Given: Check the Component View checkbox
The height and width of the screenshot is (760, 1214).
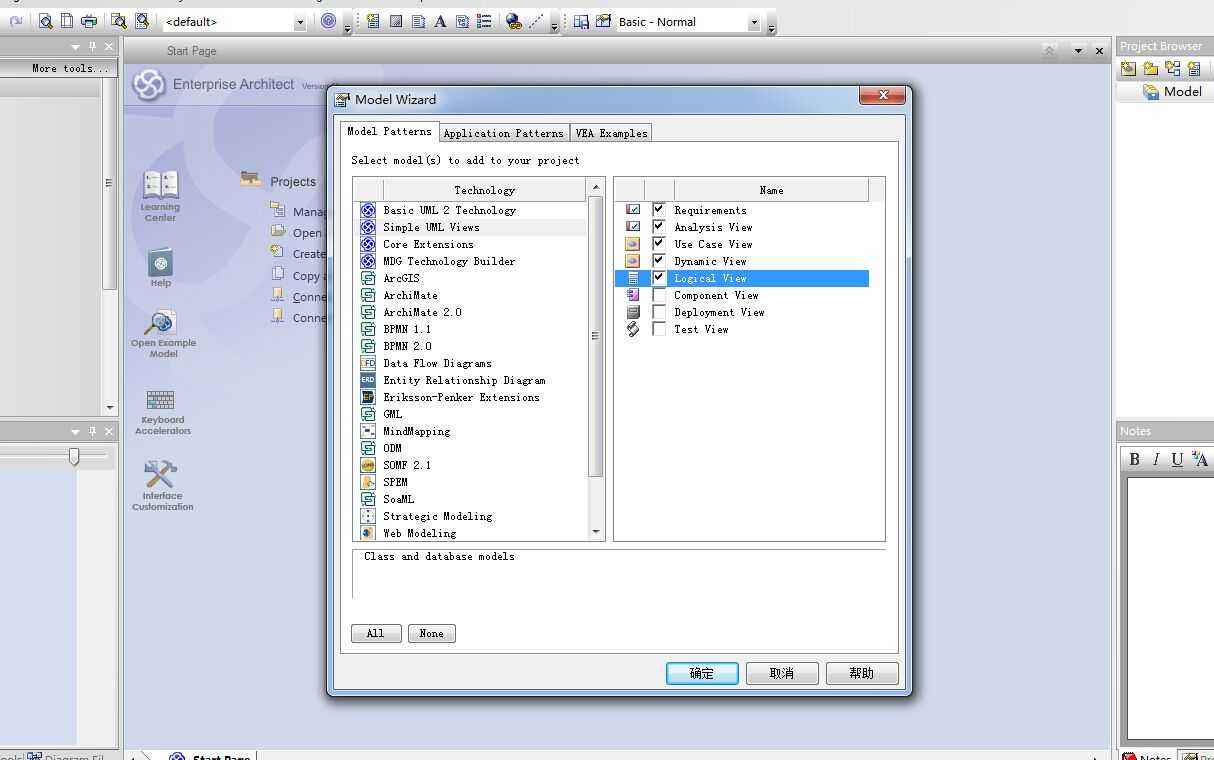Looking at the screenshot, I should click(x=659, y=295).
